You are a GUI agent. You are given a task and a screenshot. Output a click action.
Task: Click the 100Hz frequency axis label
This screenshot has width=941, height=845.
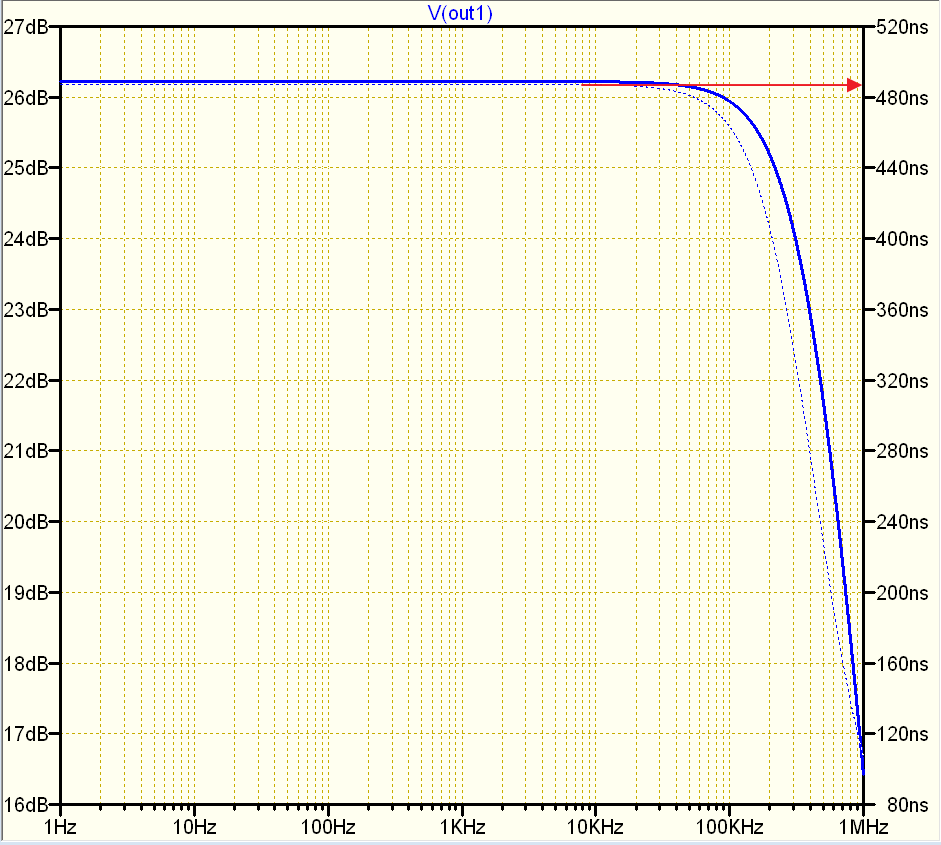(328, 827)
